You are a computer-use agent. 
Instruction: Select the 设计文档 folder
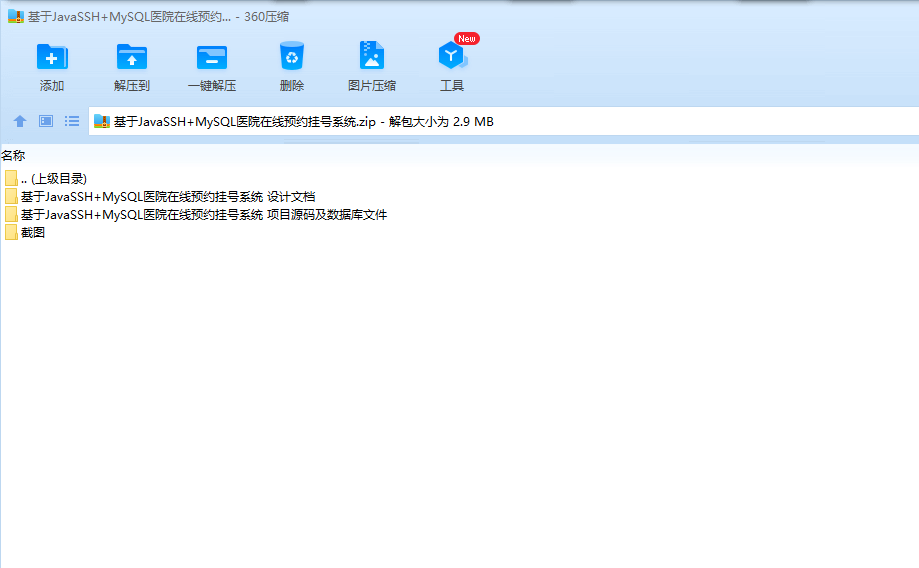(160, 197)
